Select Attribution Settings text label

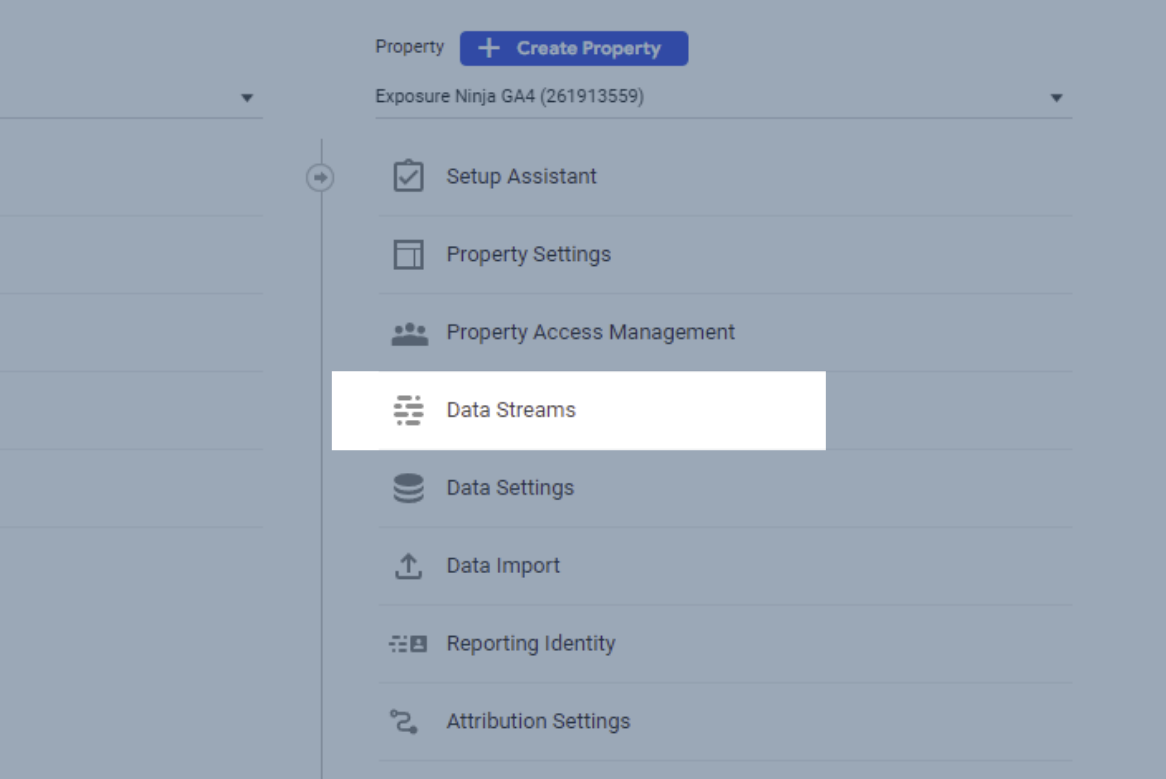pos(538,721)
